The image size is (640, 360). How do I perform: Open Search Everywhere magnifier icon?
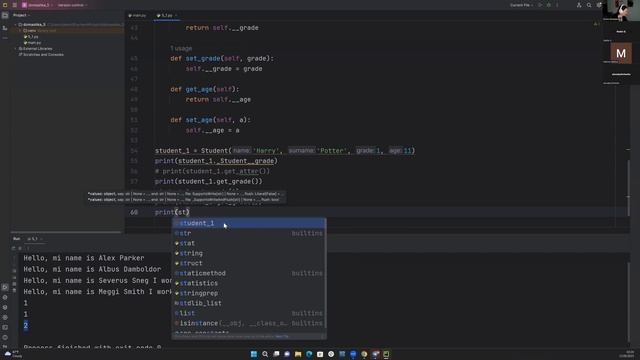[589, 5]
